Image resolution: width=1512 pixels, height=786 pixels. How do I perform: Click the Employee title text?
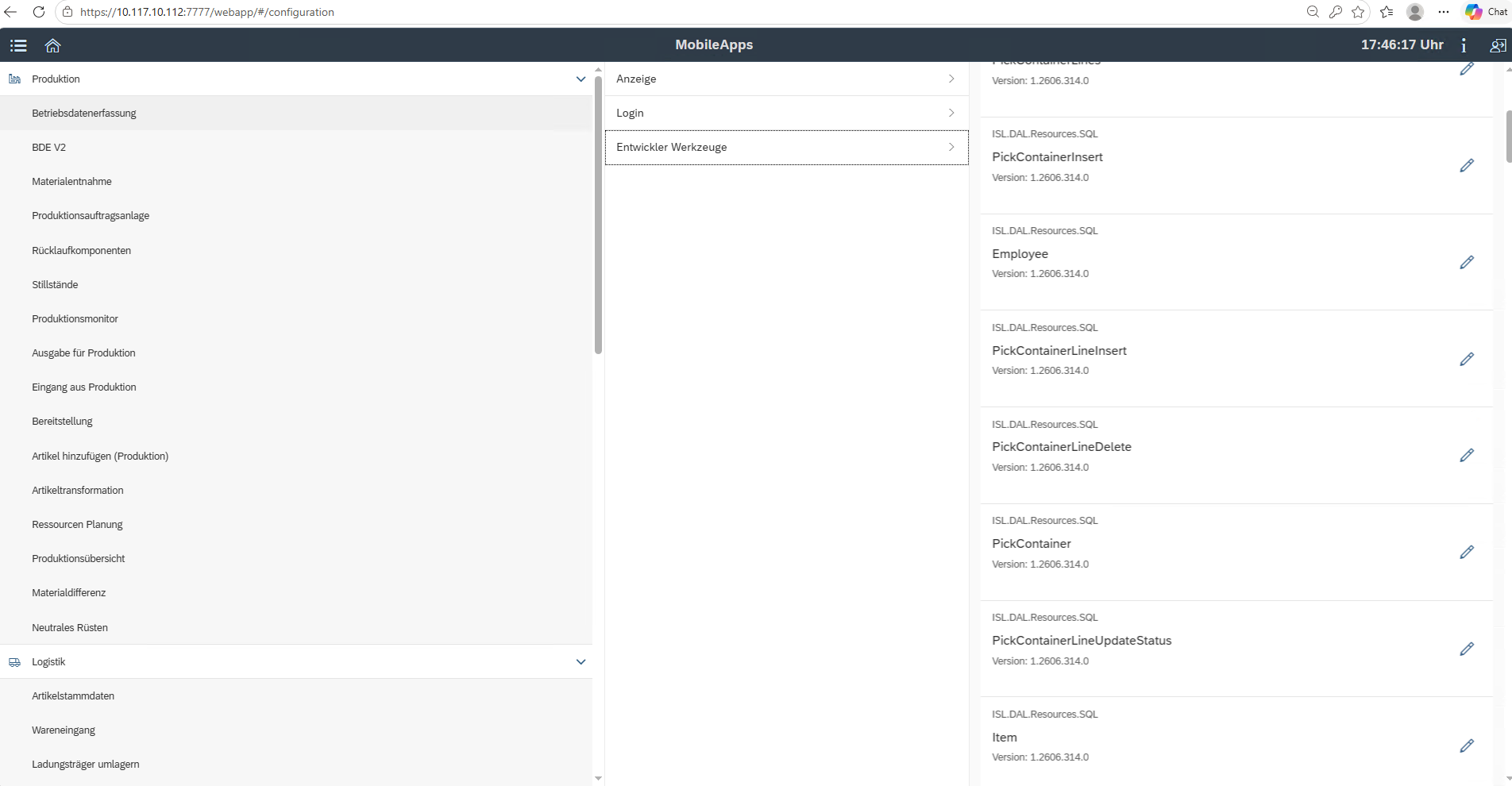click(x=1020, y=254)
